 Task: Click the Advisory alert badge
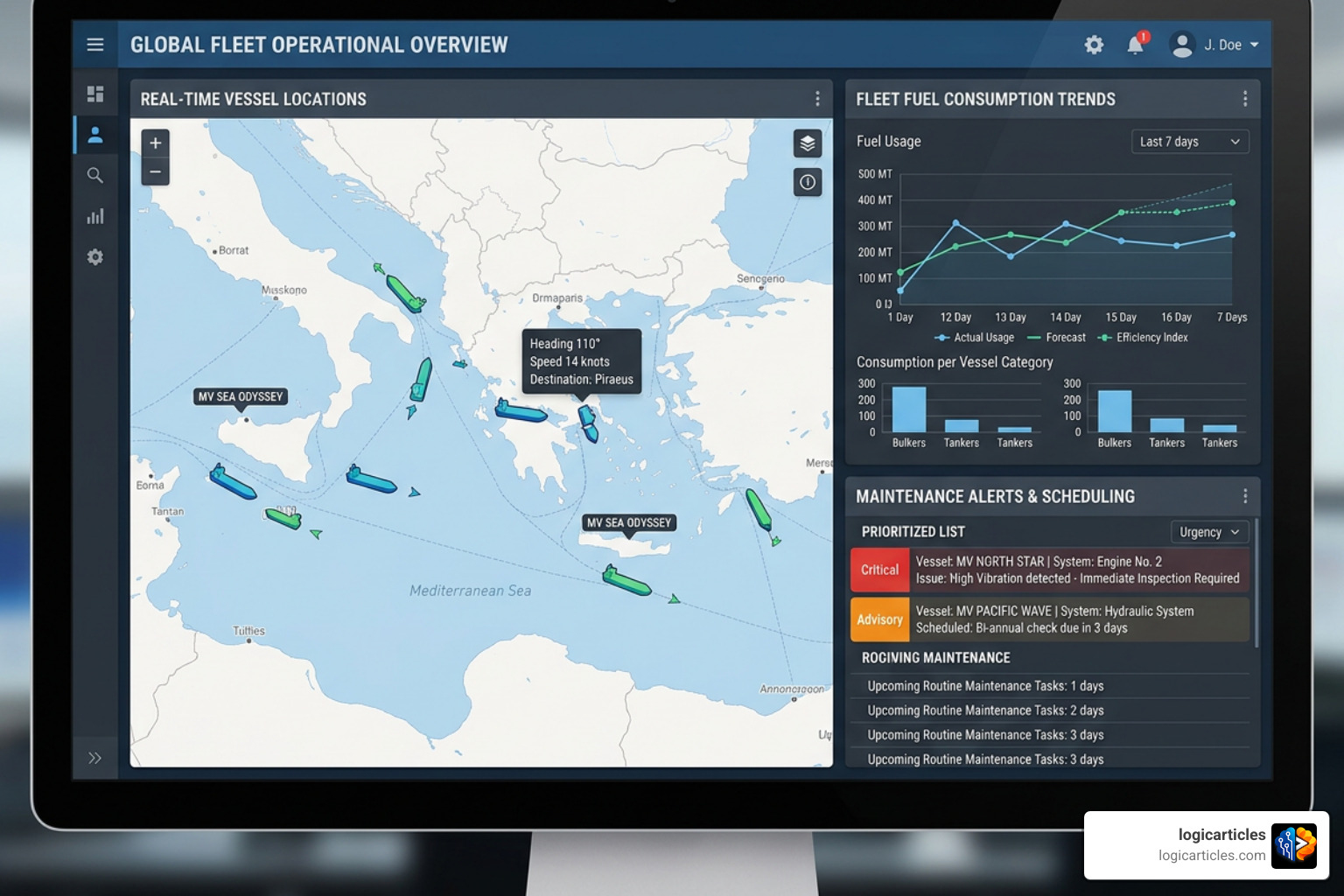pyautogui.click(x=879, y=619)
